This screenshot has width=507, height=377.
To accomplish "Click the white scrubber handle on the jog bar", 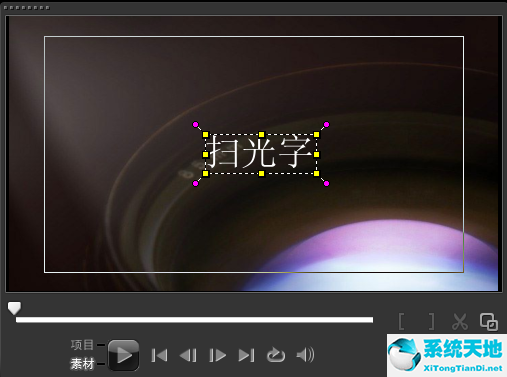I will pos(14,308).
